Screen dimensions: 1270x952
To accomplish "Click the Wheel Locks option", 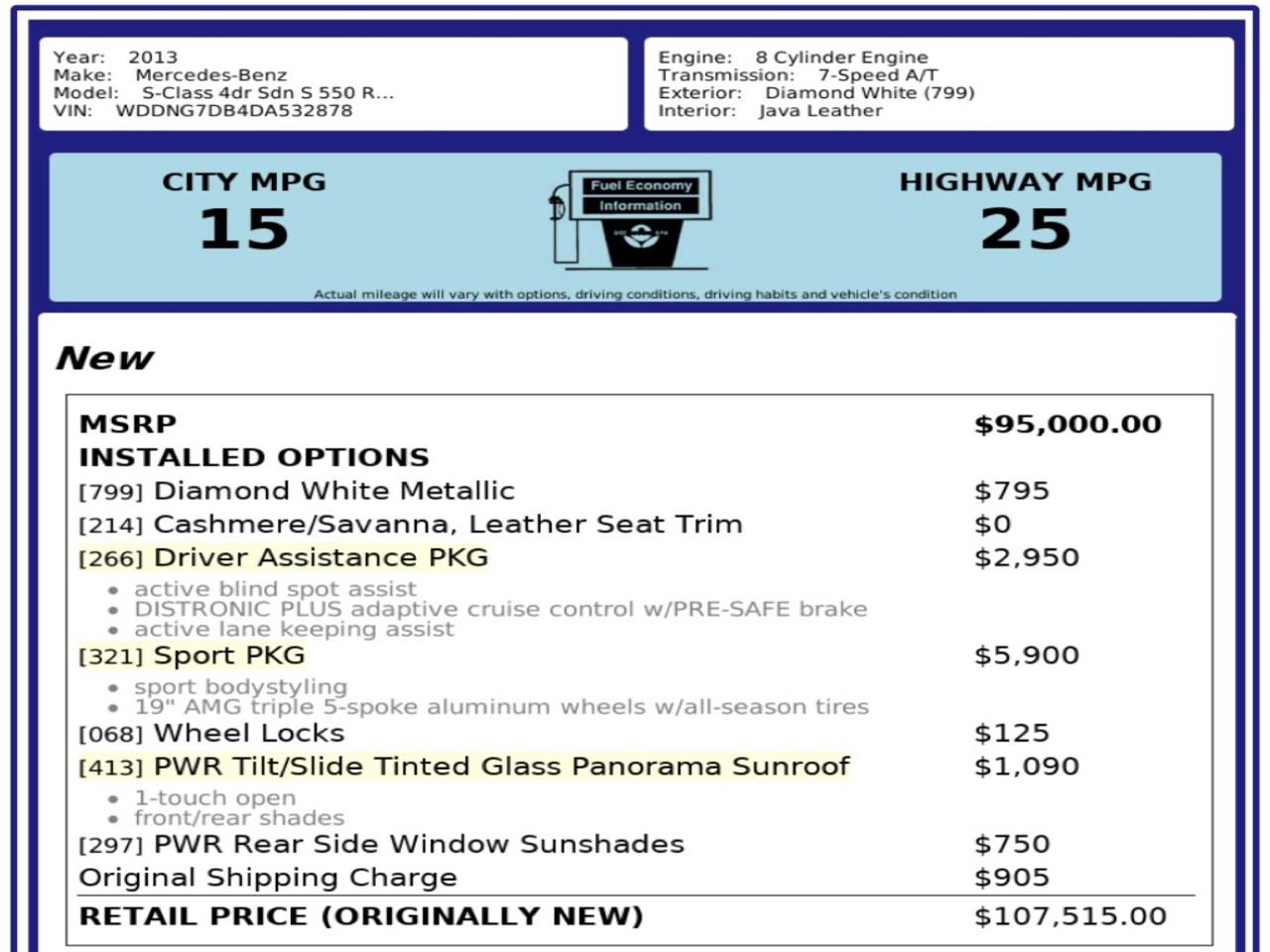I will (x=248, y=734).
